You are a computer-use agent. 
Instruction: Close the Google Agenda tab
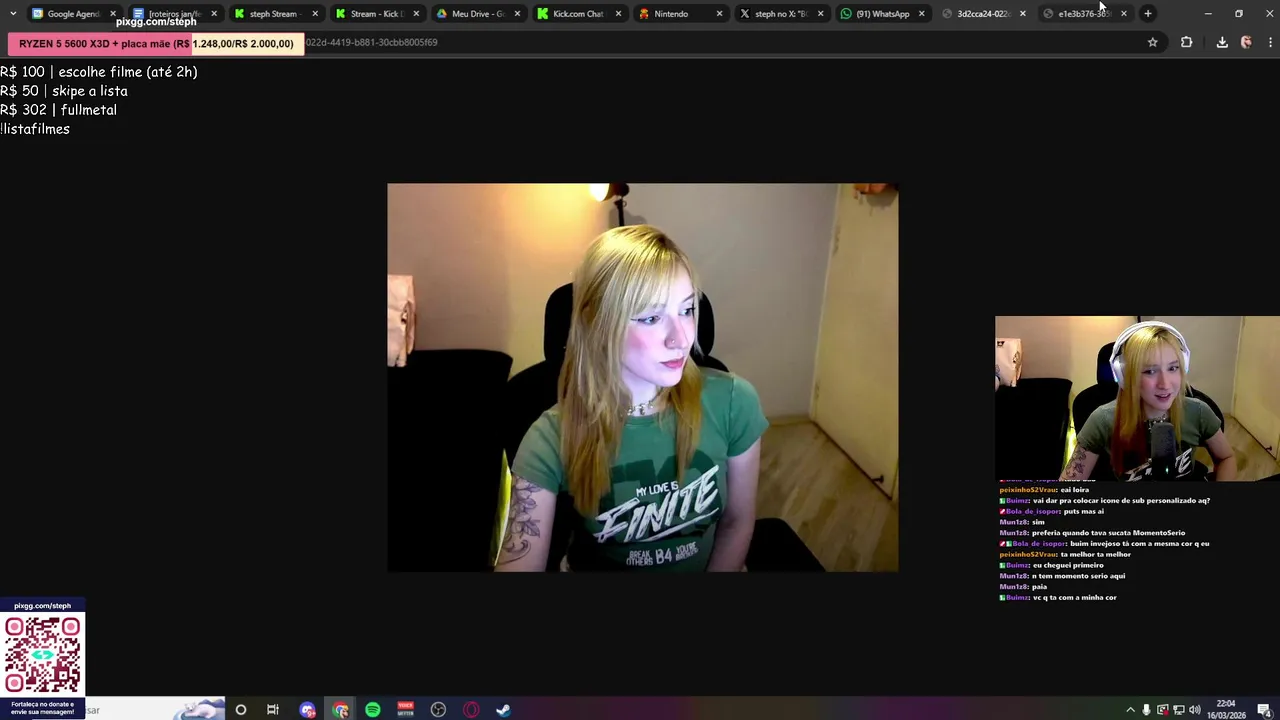[x=113, y=14]
